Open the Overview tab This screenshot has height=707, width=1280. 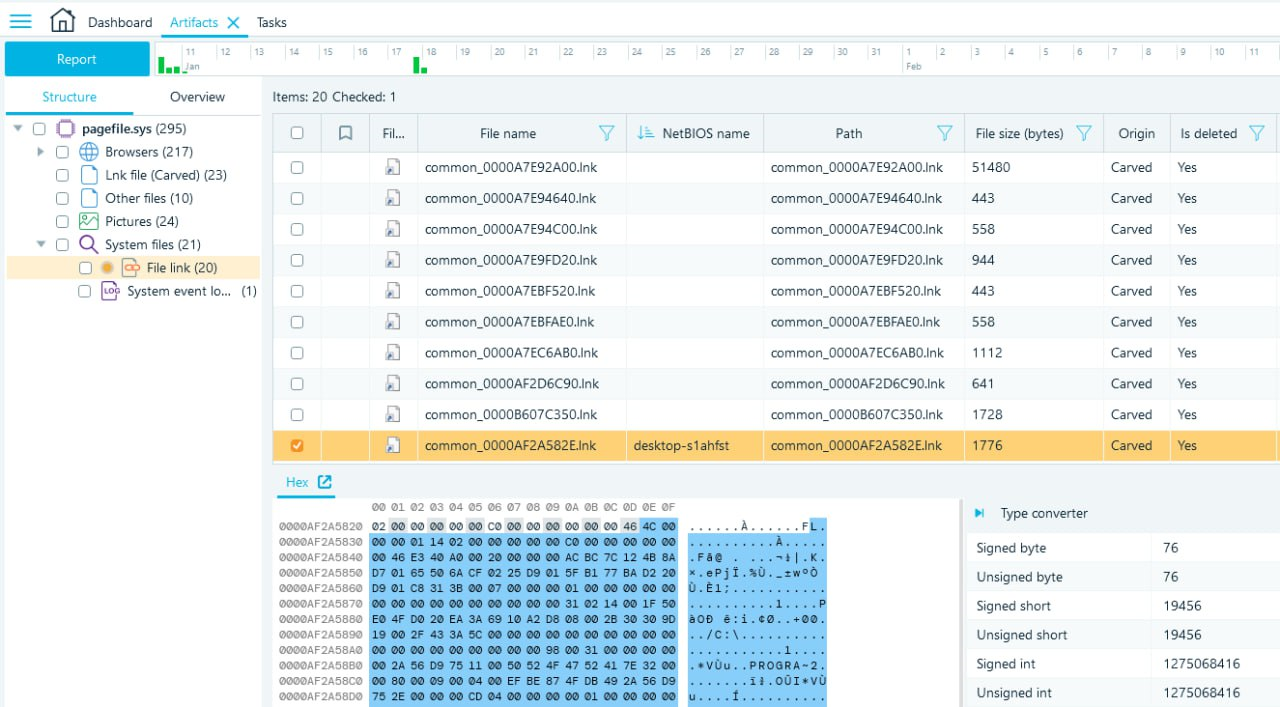point(197,97)
